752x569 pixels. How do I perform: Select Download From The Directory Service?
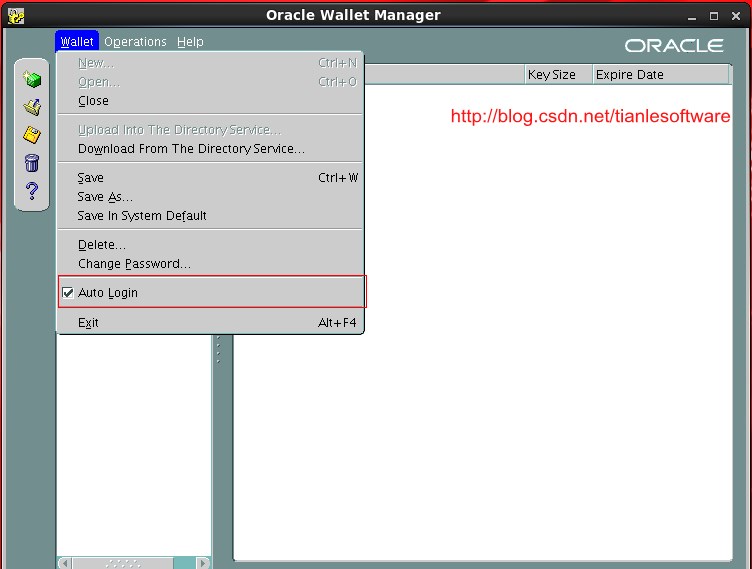point(210,149)
